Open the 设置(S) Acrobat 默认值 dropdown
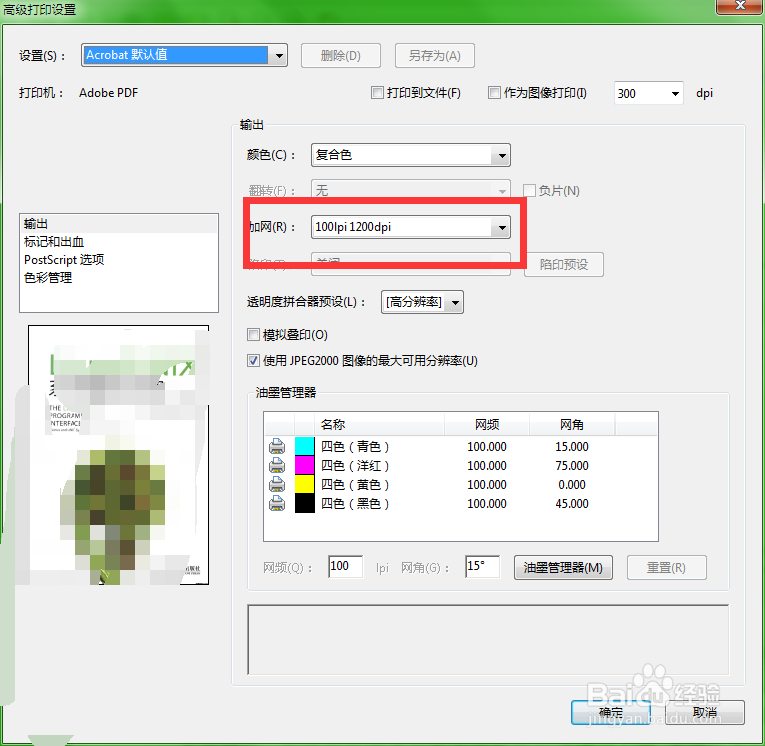The height and width of the screenshot is (746, 765). click(x=184, y=55)
